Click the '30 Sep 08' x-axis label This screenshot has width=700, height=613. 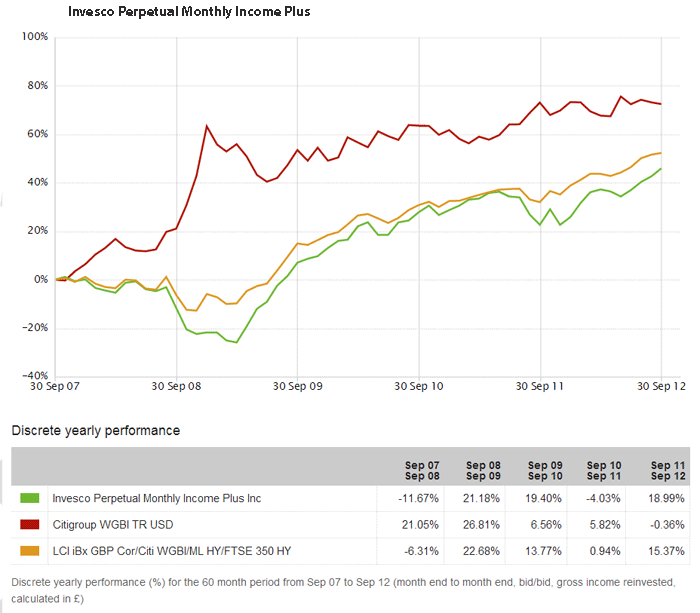point(176,386)
